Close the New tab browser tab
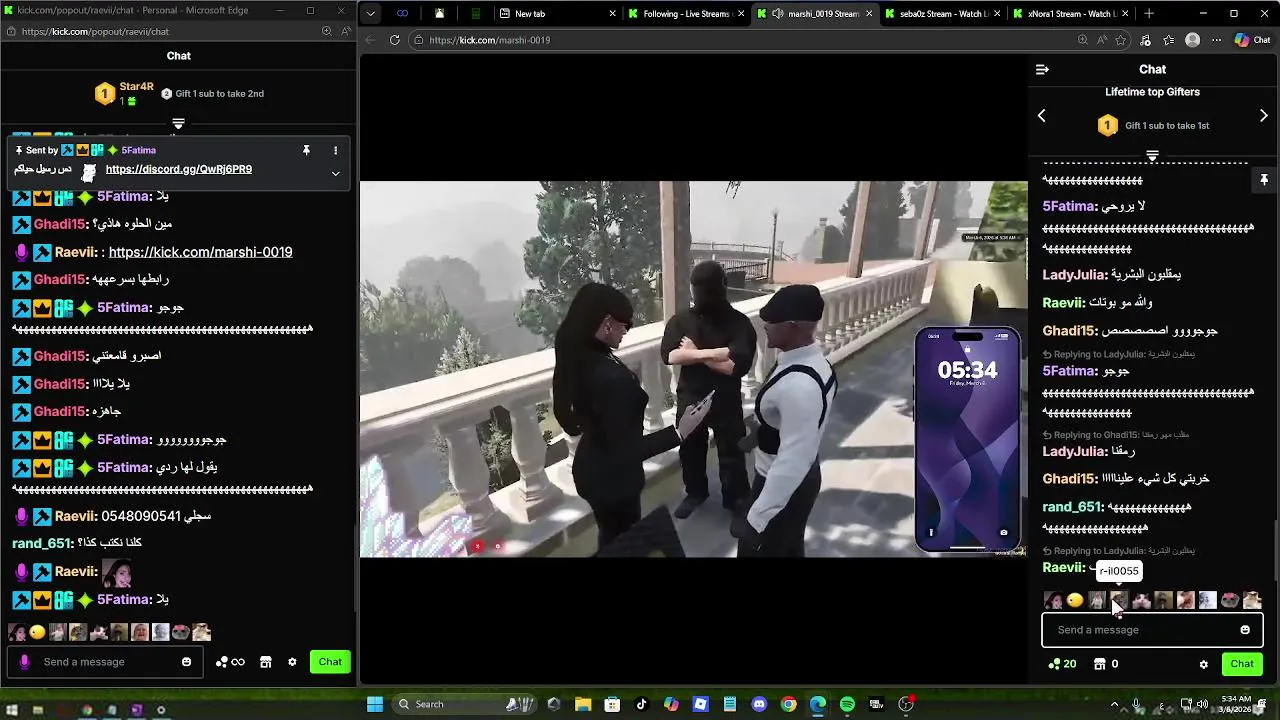This screenshot has height=720, width=1280. click(612, 14)
